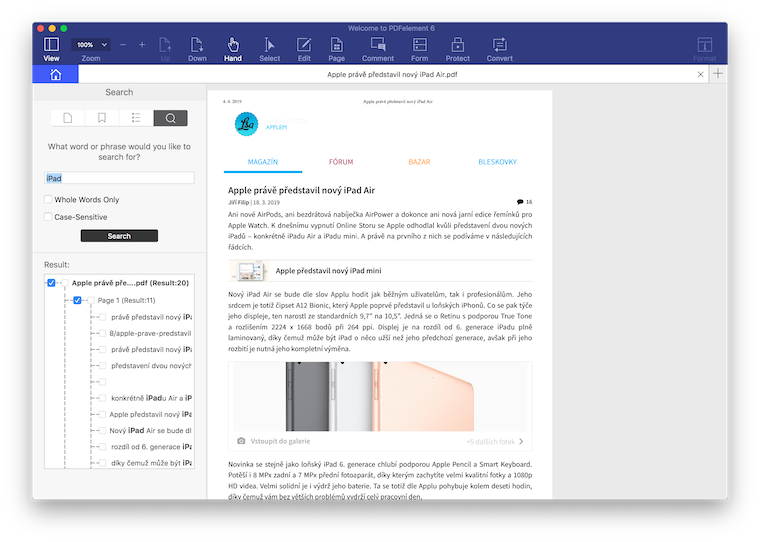The image size is (760, 542).
Task: Go to the Home tab icon
Action: click(55, 74)
